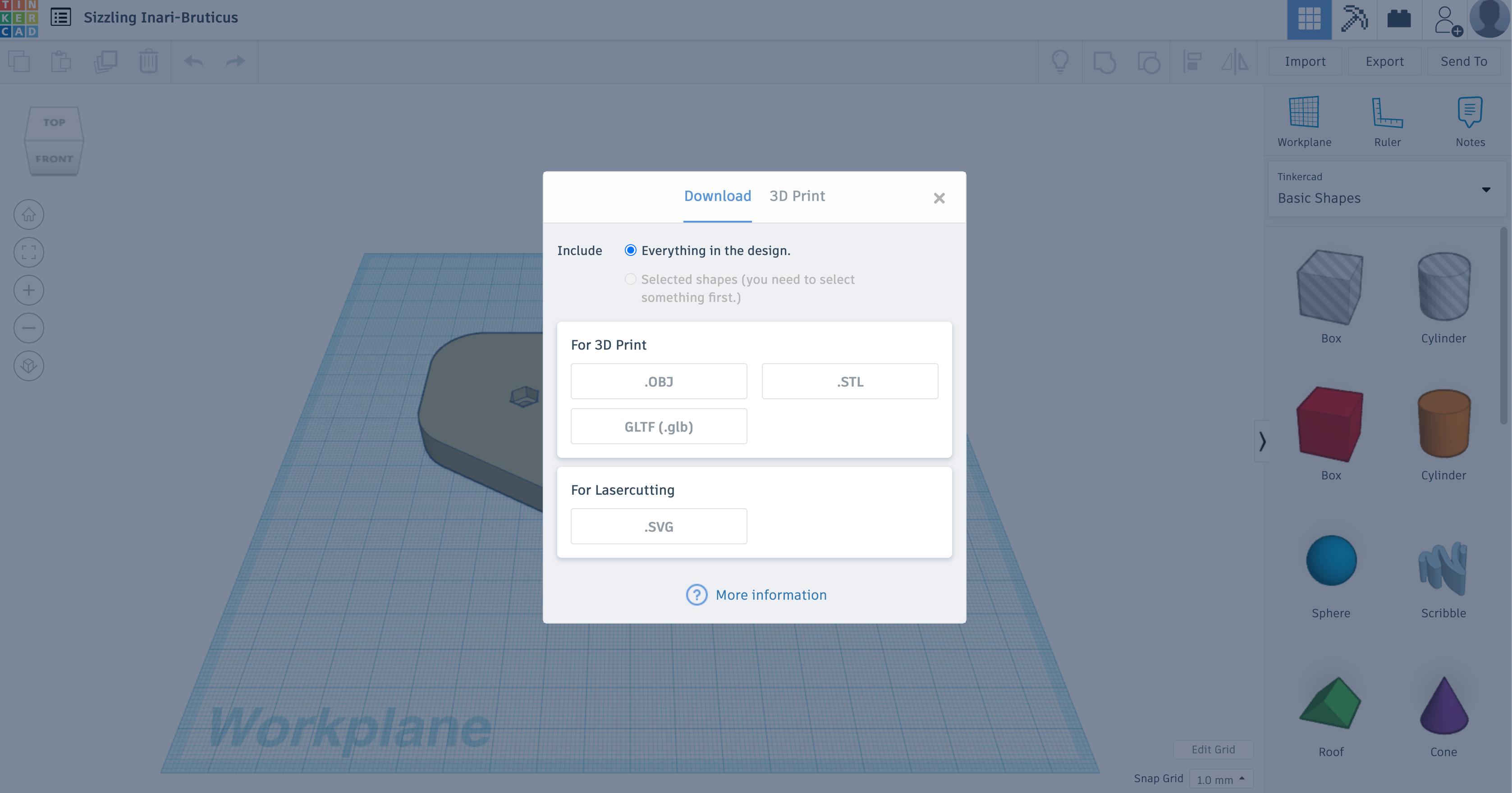Image resolution: width=1512 pixels, height=793 pixels.
Task: Click the undo arrow icon
Action: coord(193,61)
